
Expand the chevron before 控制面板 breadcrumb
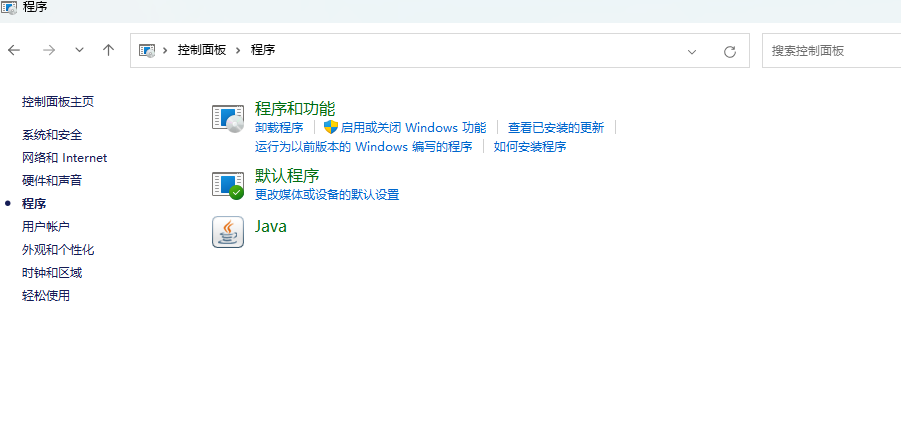(165, 51)
